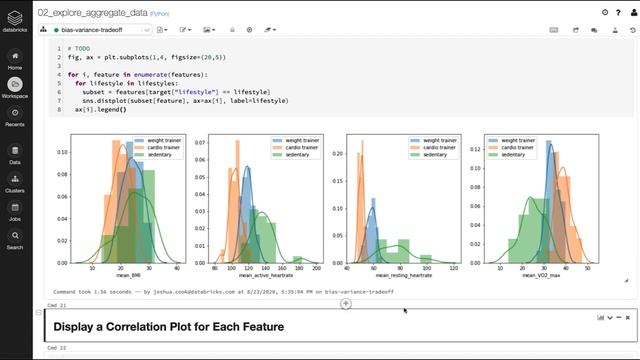Click the cluster hierarchy icon beside cluster selector

point(43,30)
